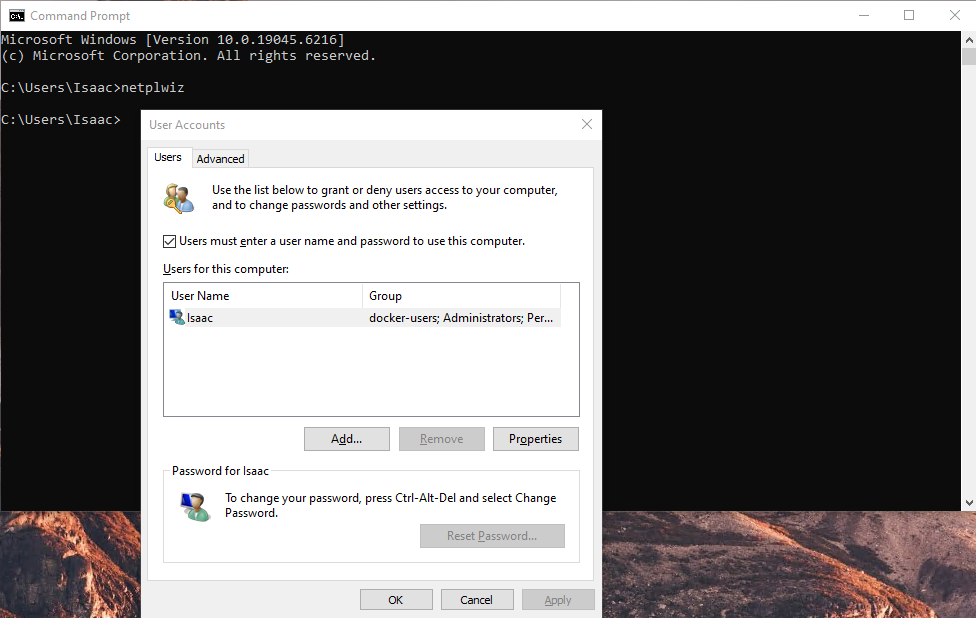976x618 pixels.
Task: Click the Command Prompt scrollbar down arrow
Action: click(x=969, y=502)
